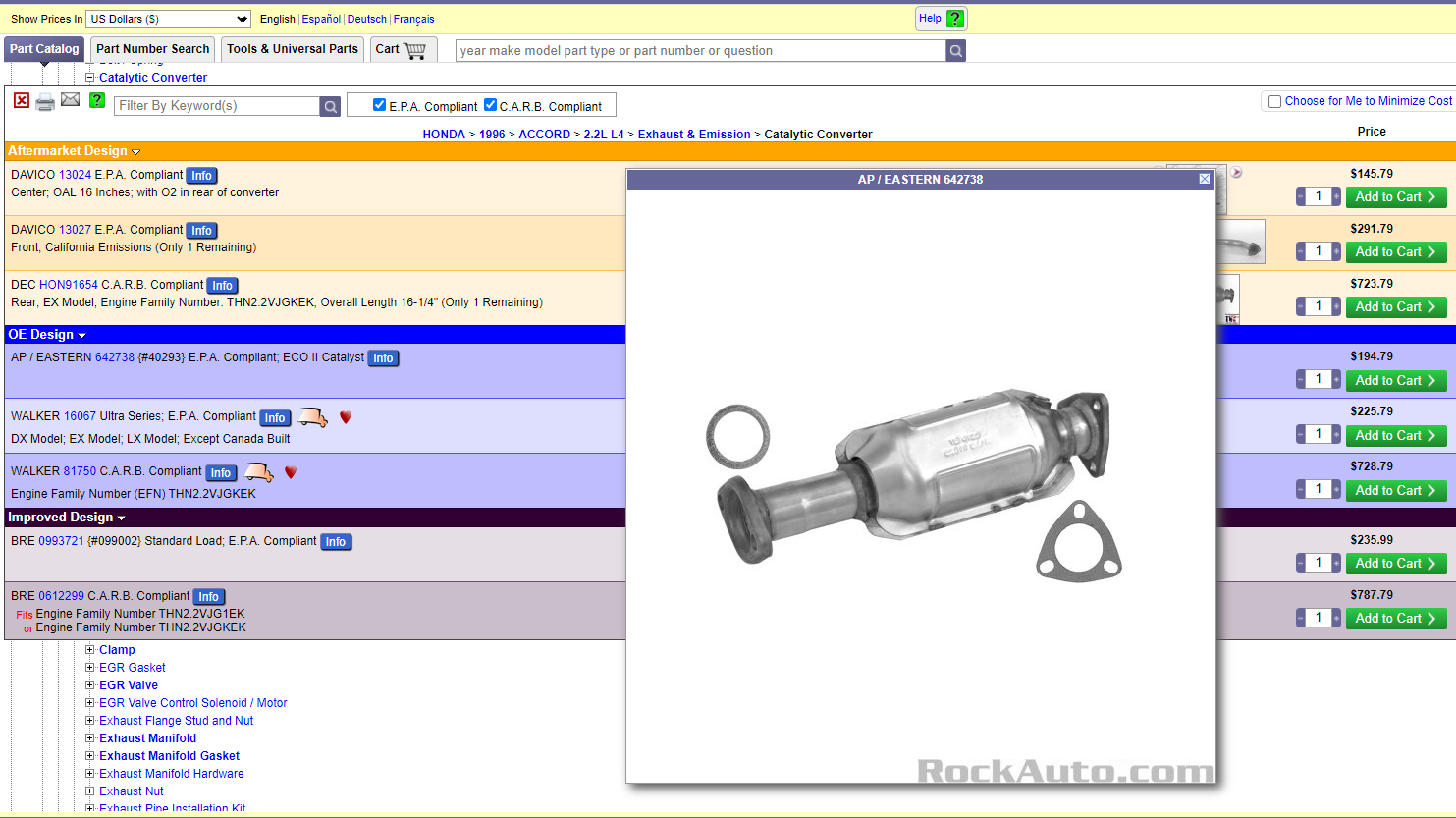This screenshot has height=818, width=1456.
Task: Go to ACCORD in the breadcrumb
Action: coord(545,135)
